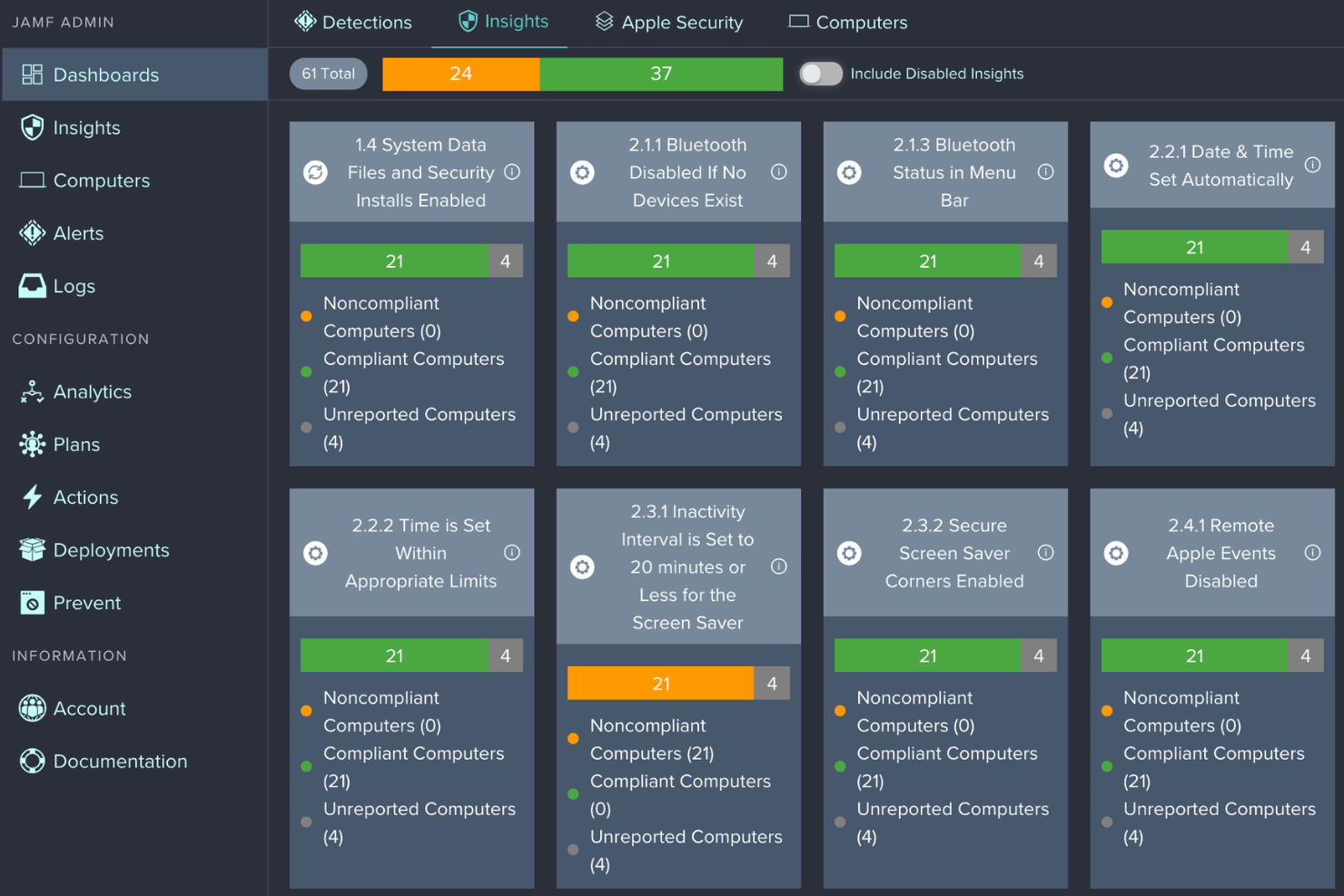Click status icon on 2.1.3 Bluetooth Status card
This screenshot has width=1344, height=896.
[850, 172]
